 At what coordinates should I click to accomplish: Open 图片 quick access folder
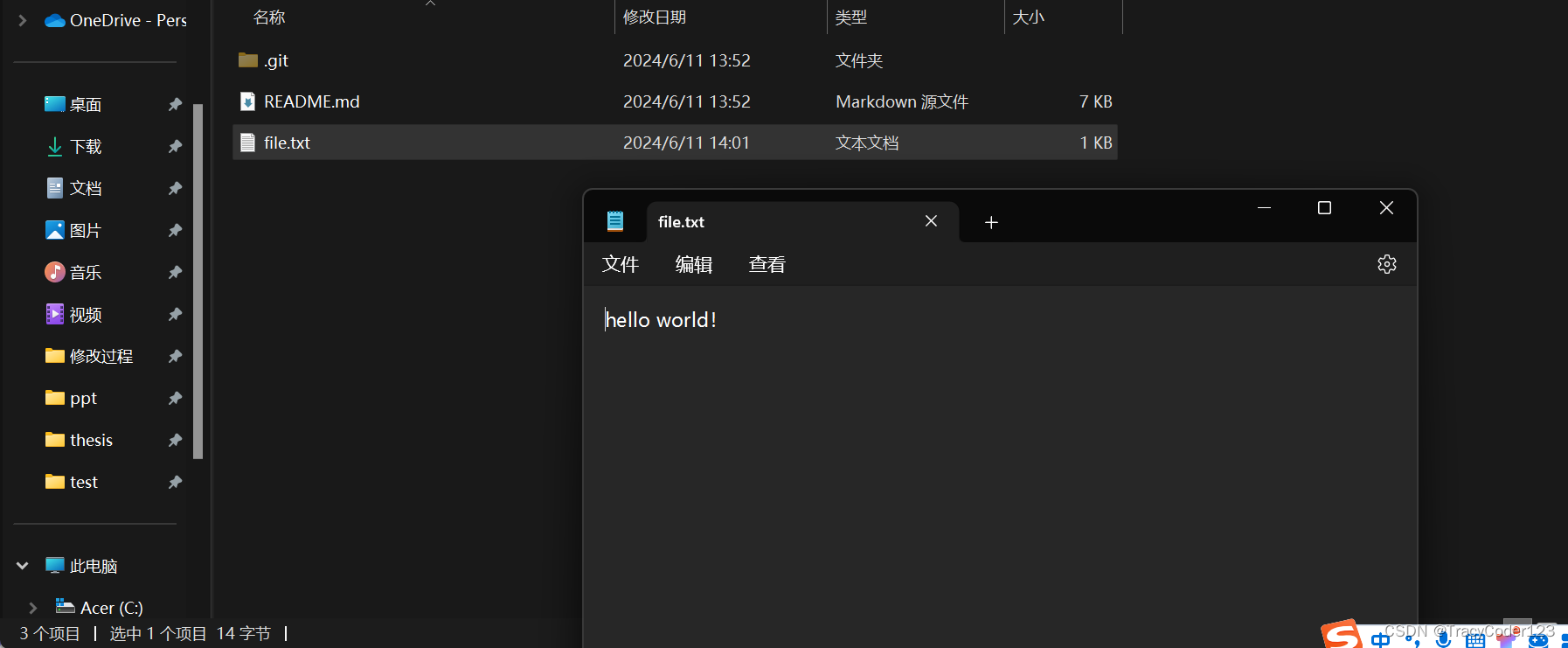(x=73, y=230)
